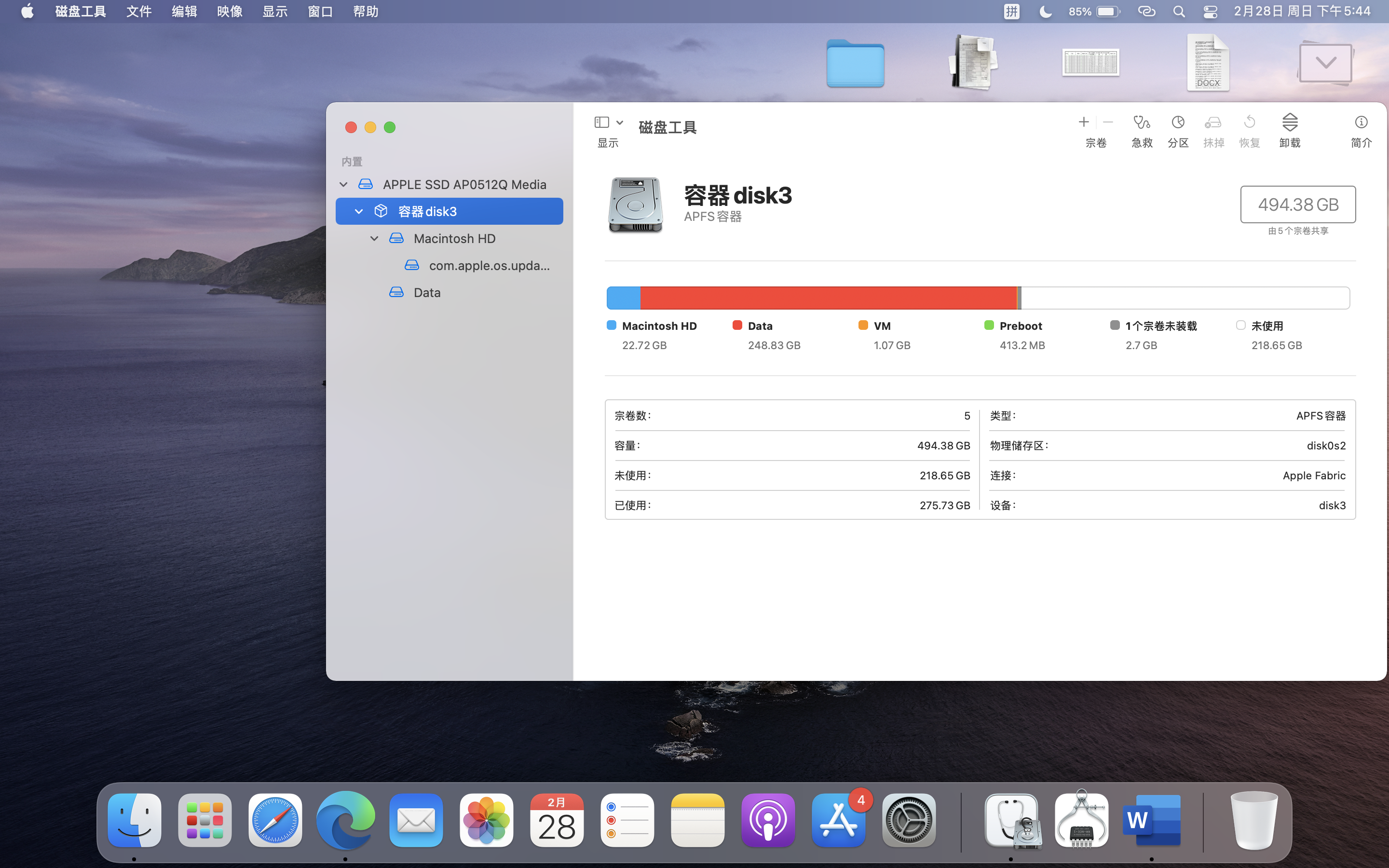
Task: Select the Data volume in sidebar
Action: click(426, 292)
